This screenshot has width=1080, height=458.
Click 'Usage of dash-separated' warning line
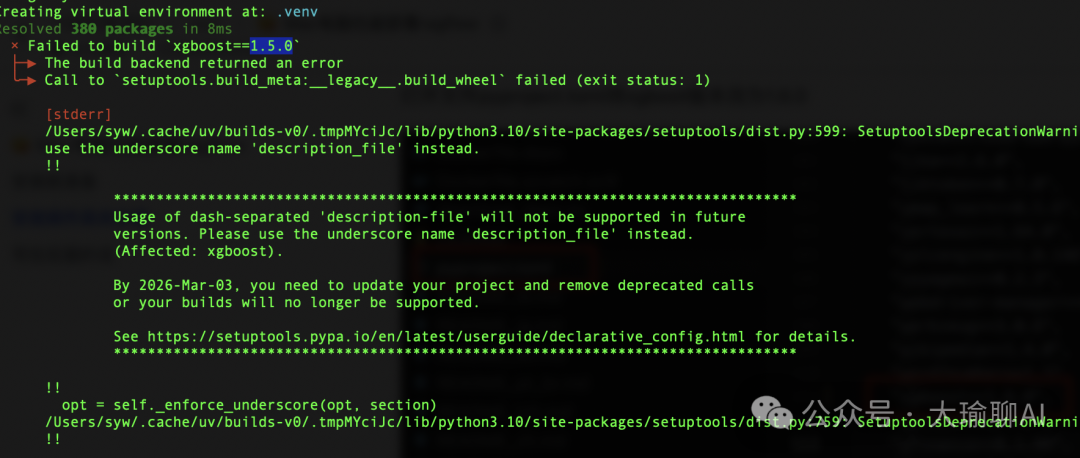pos(429,217)
